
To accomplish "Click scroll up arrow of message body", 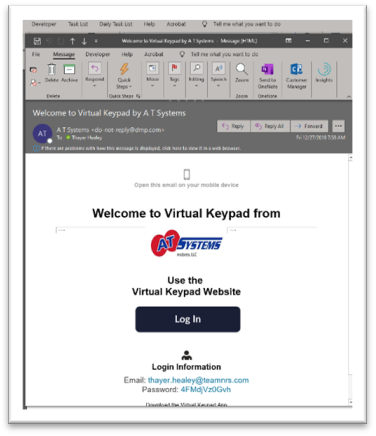I will pyautogui.click(x=350, y=158).
